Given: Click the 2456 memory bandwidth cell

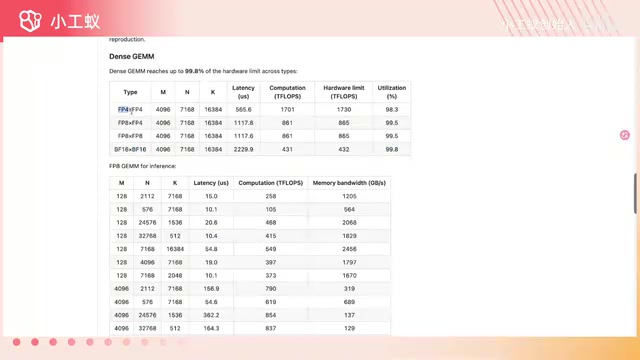Looking at the screenshot, I should point(349,249).
